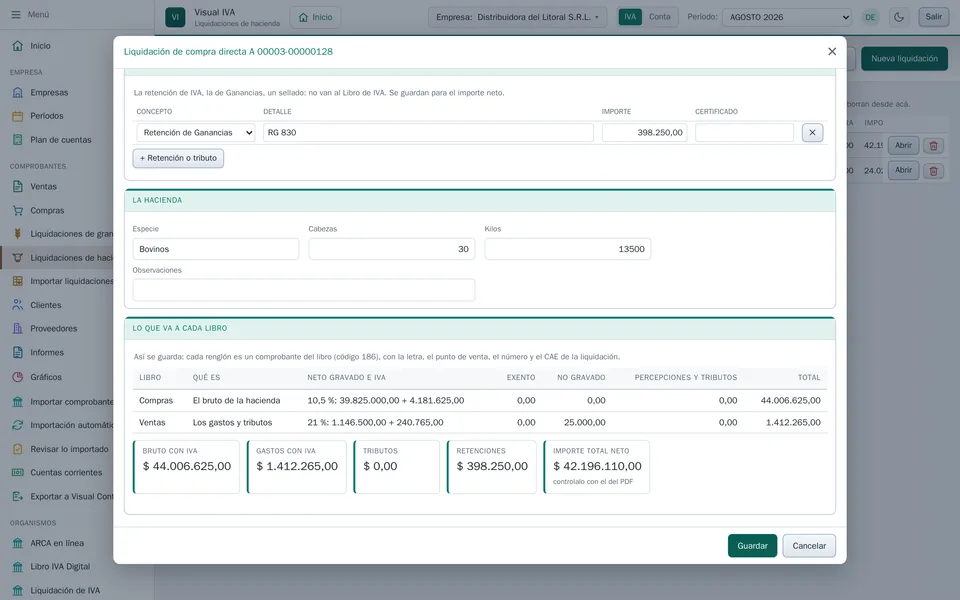Click the Inicio button in the header
This screenshot has width=960, height=600.
[315, 17]
